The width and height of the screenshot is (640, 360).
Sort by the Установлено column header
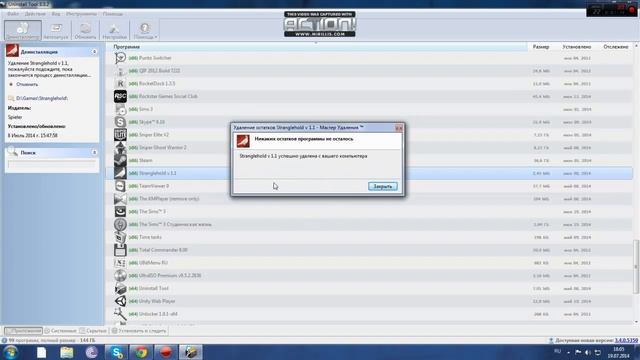point(576,47)
